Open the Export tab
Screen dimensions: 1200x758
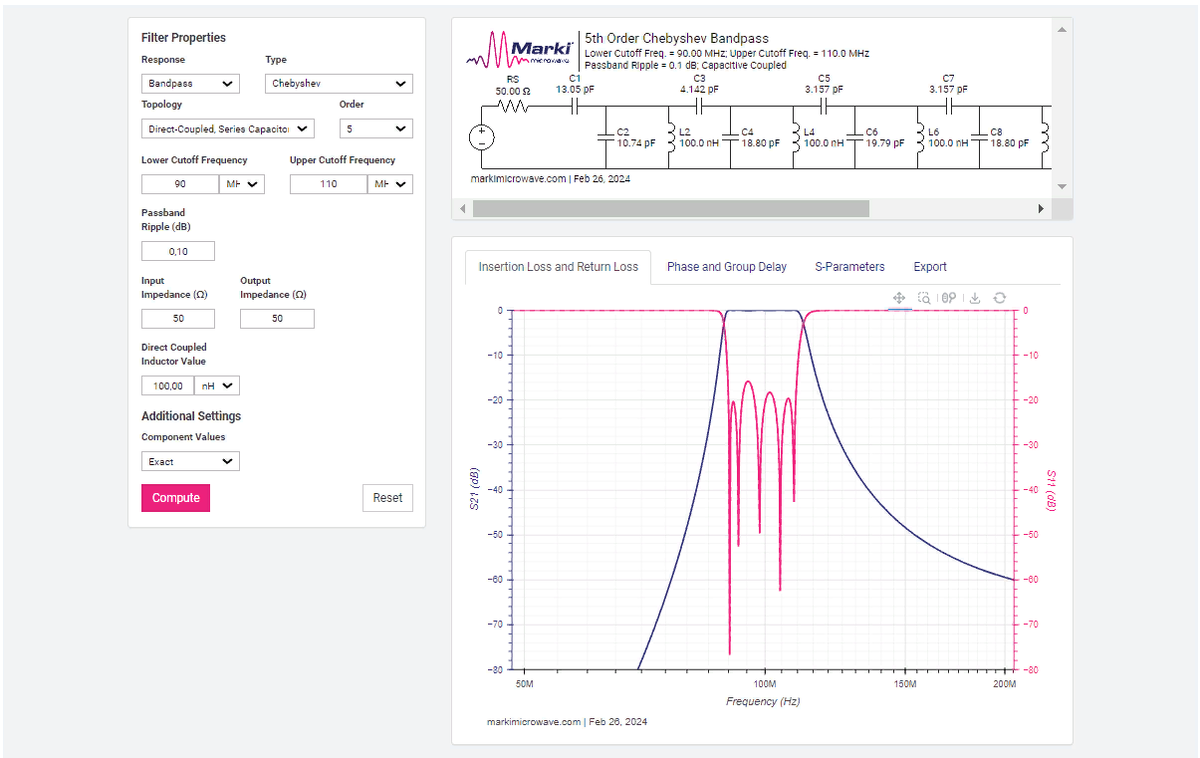930,267
